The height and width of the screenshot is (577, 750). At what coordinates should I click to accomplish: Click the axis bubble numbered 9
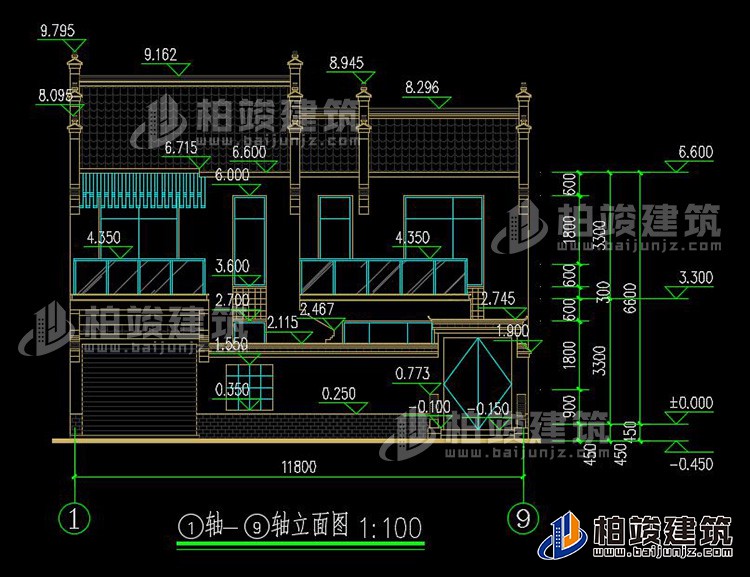pos(519,518)
